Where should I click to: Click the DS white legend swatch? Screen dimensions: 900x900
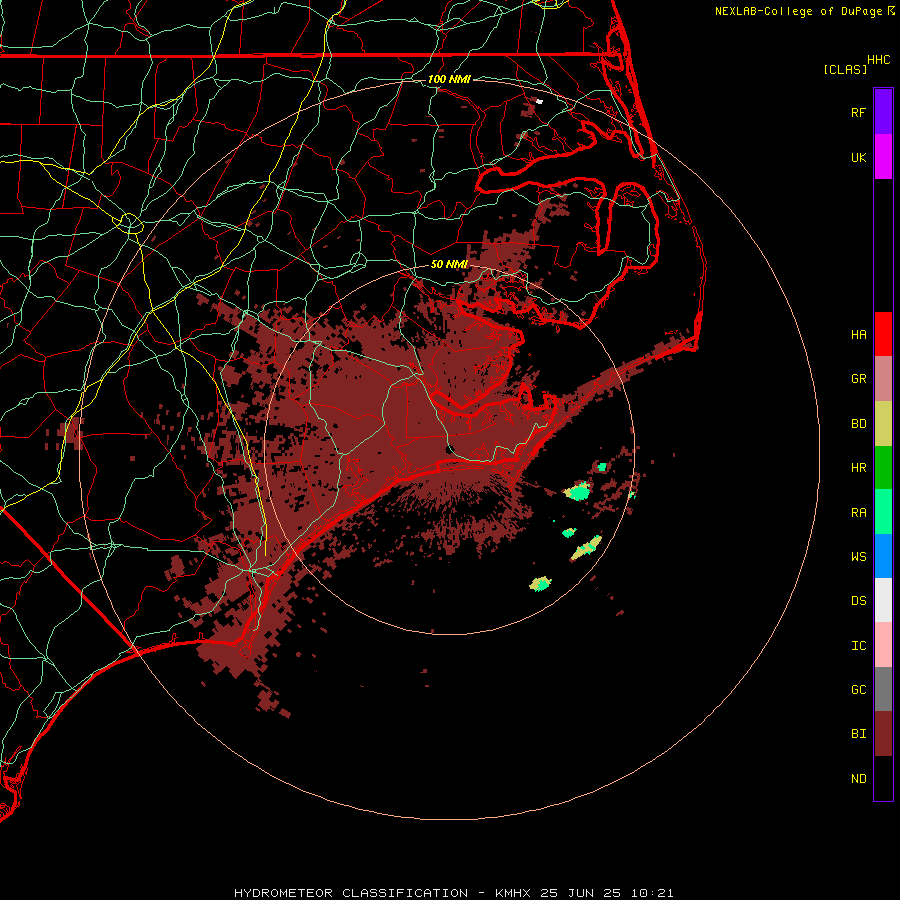pos(883,600)
